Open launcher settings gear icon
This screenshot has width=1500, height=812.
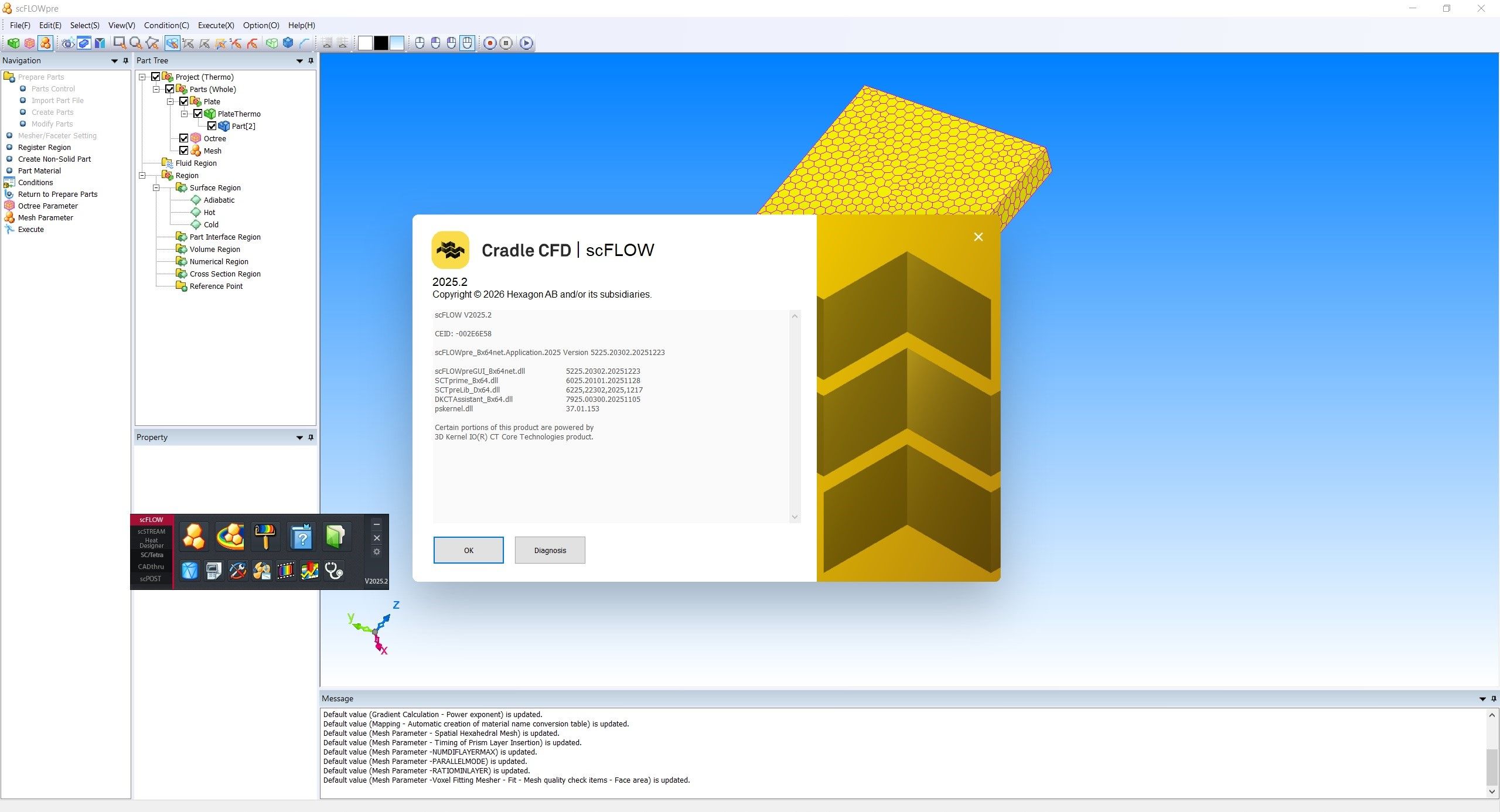tap(377, 552)
